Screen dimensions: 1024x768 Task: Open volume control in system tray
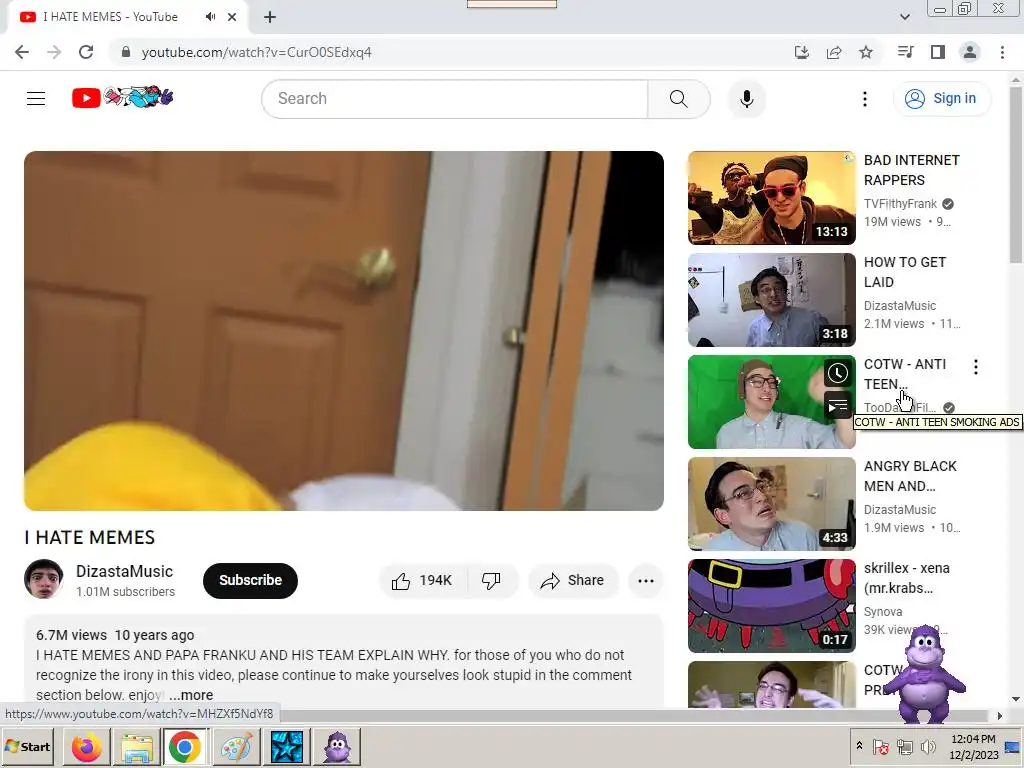(927, 746)
